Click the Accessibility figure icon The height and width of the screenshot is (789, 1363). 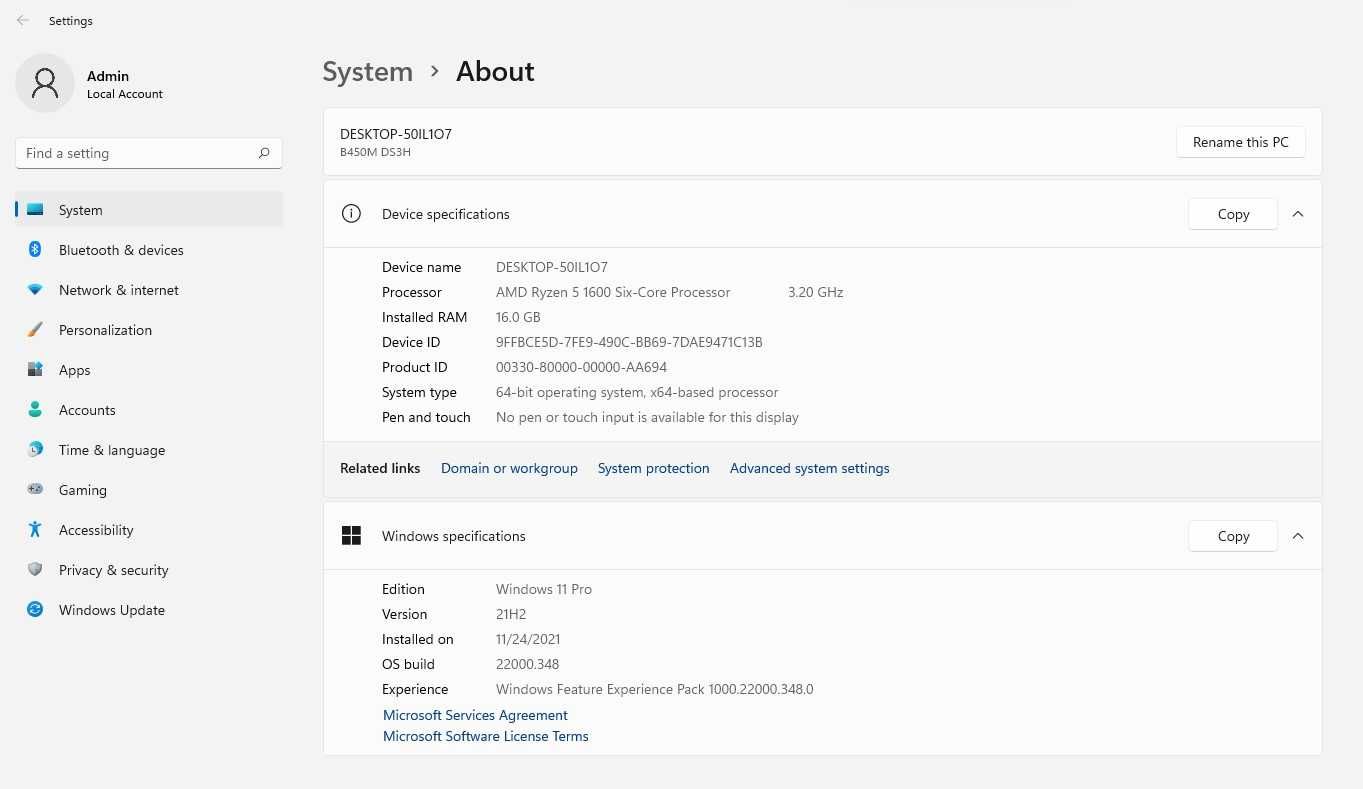coord(35,530)
